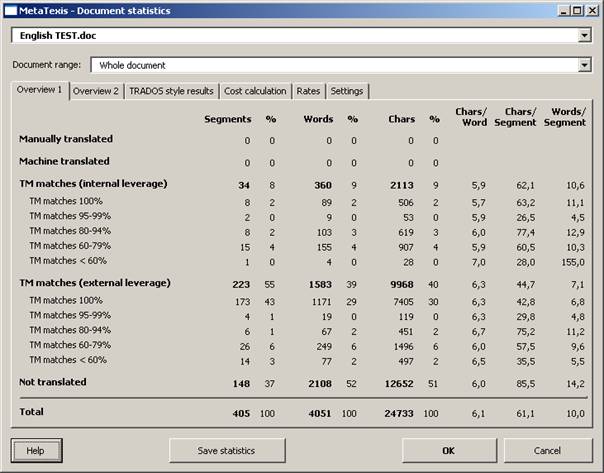Click TM matches (internal leverage) label
Screen dimensions: 604x473
click(x=93, y=184)
